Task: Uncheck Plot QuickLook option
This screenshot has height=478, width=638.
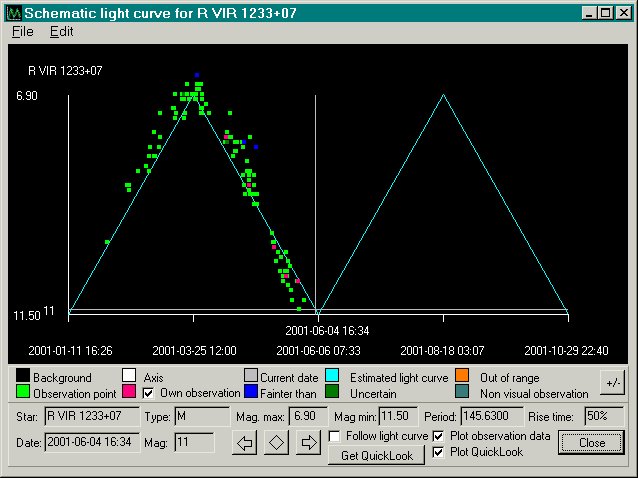Action: point(438,452)
